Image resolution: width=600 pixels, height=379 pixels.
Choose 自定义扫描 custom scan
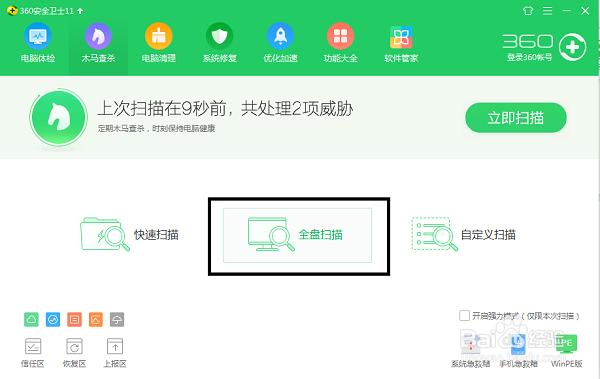point(463,234)
